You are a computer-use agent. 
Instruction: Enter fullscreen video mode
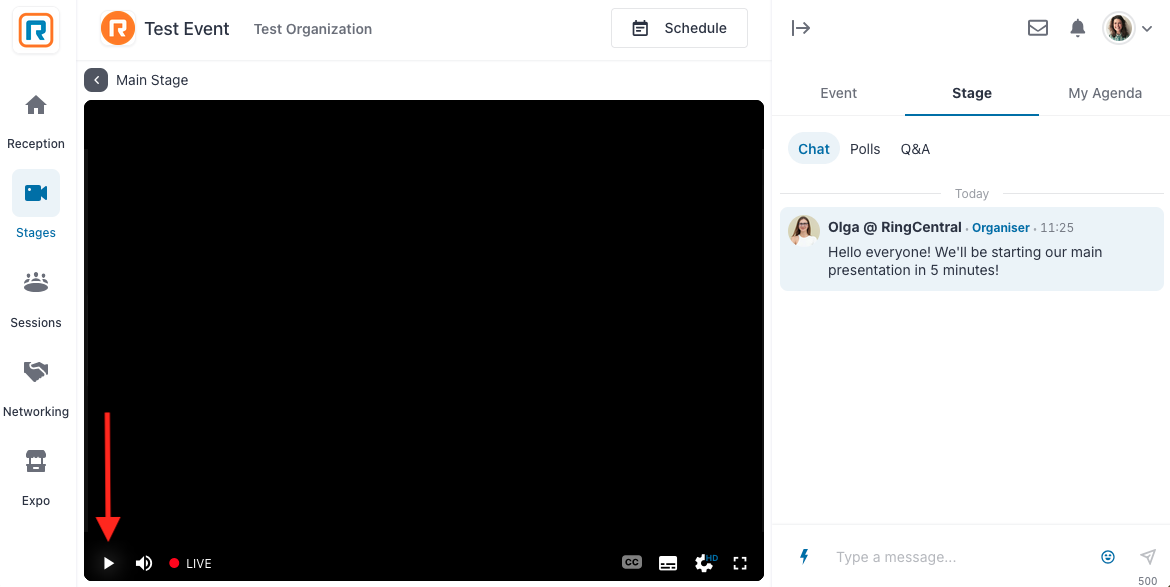[739, 563]
